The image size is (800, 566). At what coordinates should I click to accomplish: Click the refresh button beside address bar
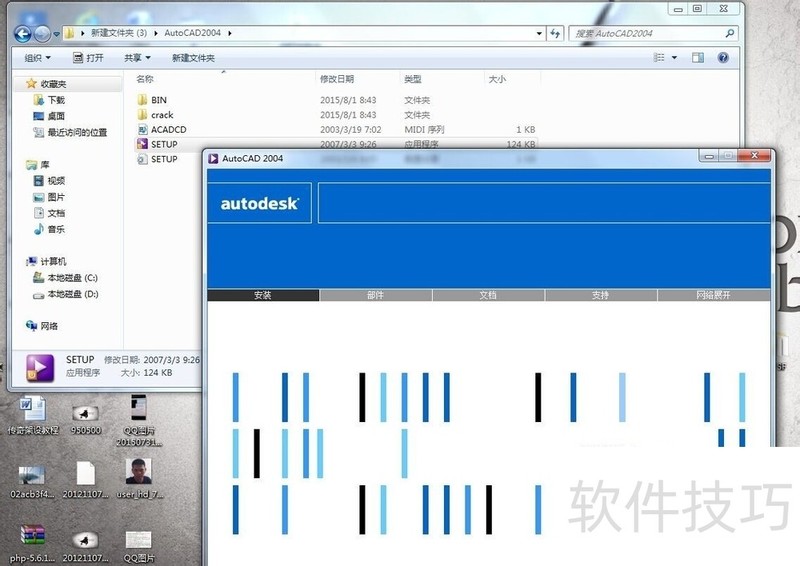tap(555, 34)
